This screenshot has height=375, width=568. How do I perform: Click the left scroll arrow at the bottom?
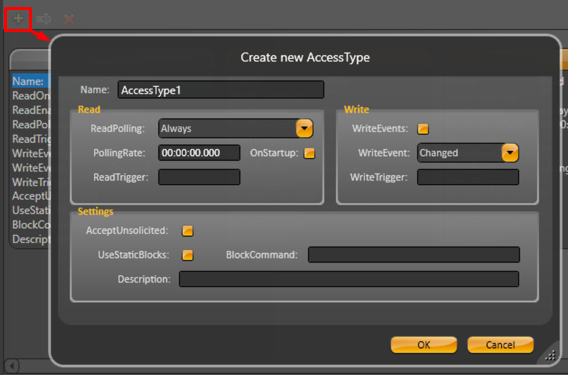12,366
